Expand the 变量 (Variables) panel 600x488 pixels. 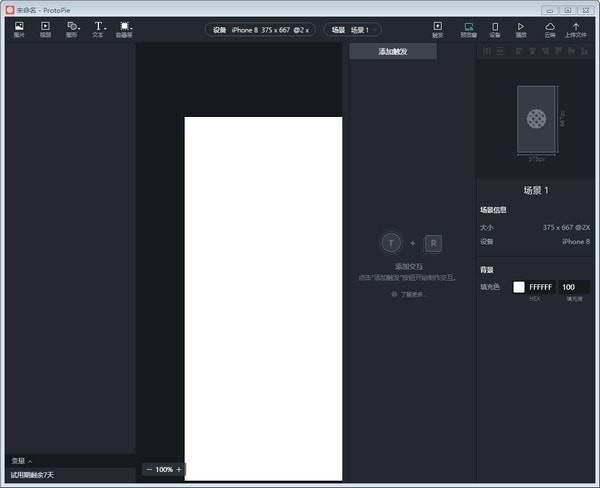tap(21, 461)
